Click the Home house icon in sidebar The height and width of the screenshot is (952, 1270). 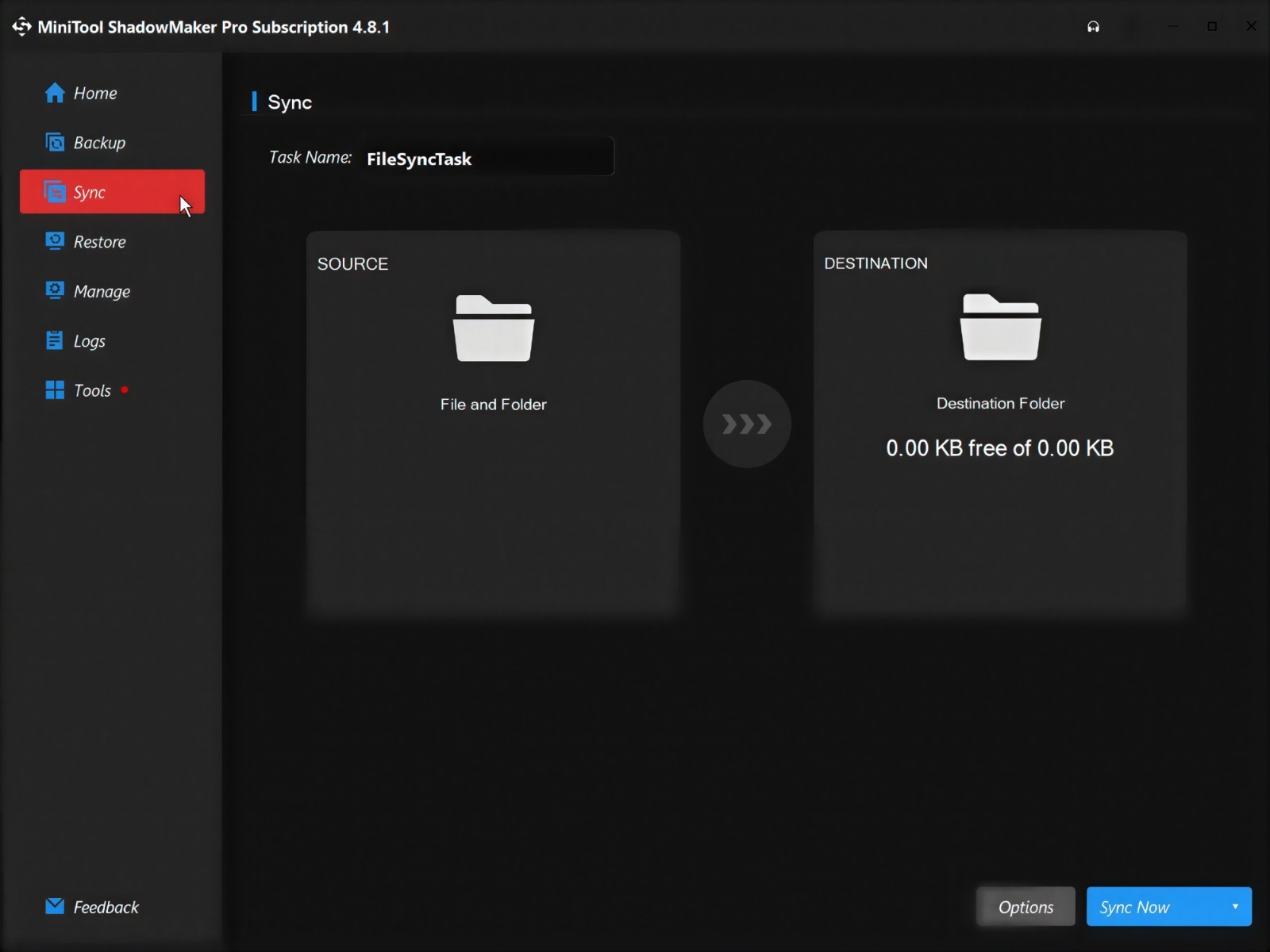coord(55,93)
